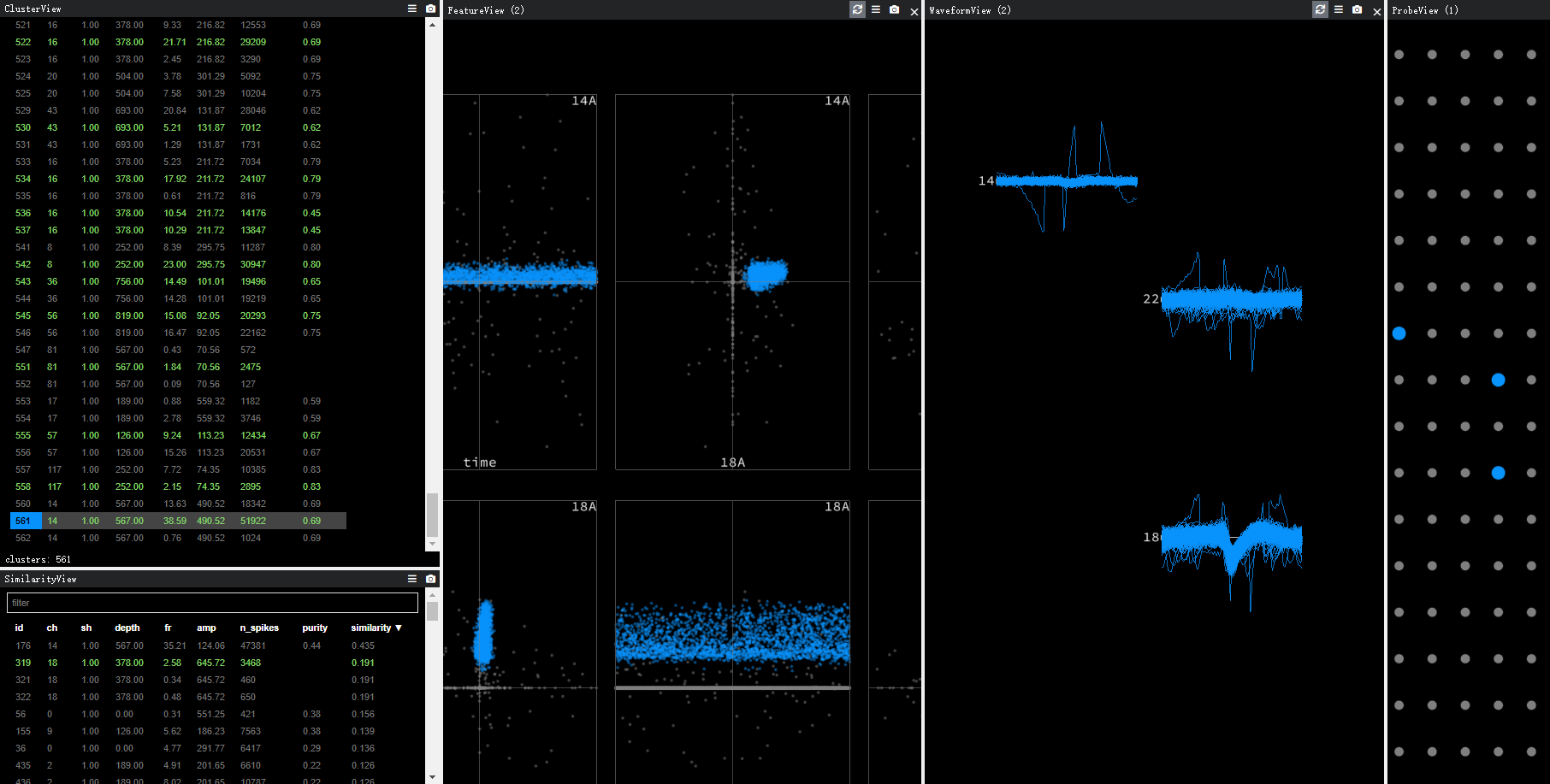The width and height of the screenshot is (1550, 784).
Task: Click the WaveformView camera icon
Action: click(1357, 9)
